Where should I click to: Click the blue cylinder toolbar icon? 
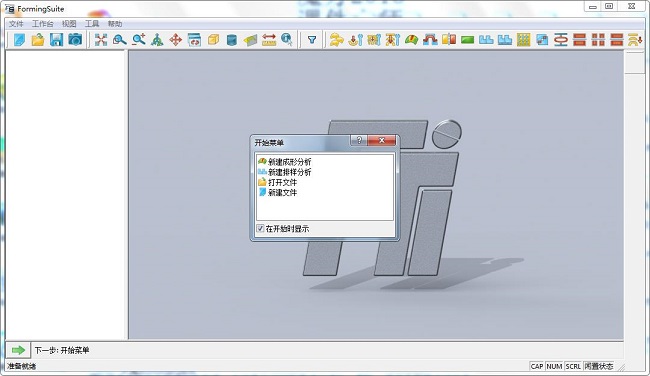pyautogui.click(x=232, y=40)
